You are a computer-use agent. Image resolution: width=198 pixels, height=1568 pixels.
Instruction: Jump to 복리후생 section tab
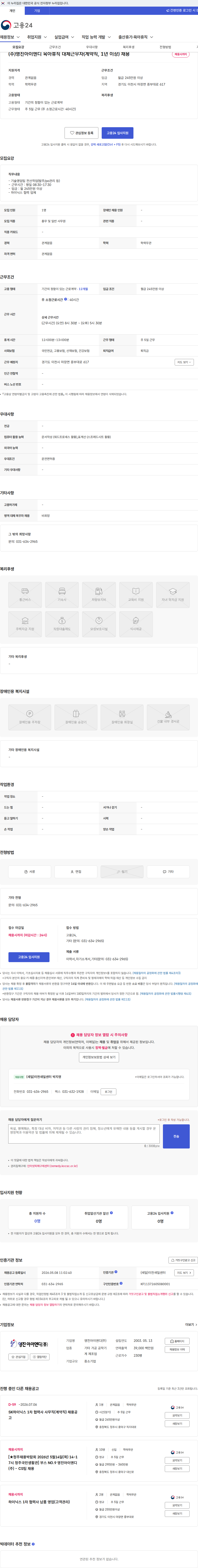pos(128,47)
